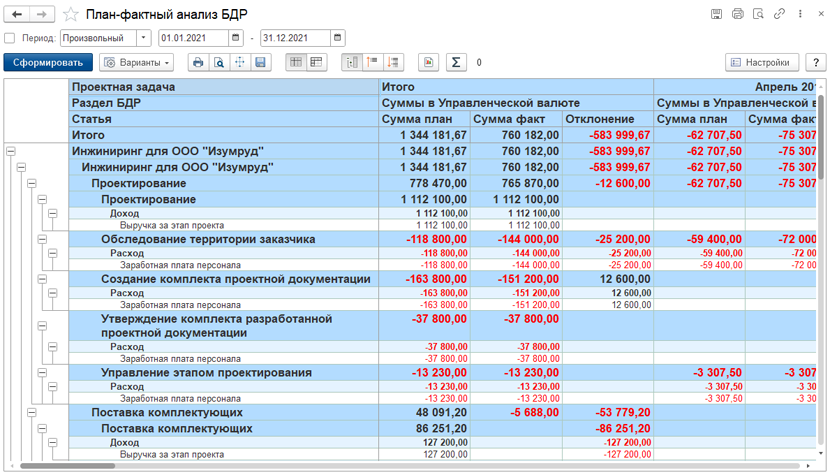Open print preview with the magnifier icon
Screen dimensions: 830x475
[219, 62]
